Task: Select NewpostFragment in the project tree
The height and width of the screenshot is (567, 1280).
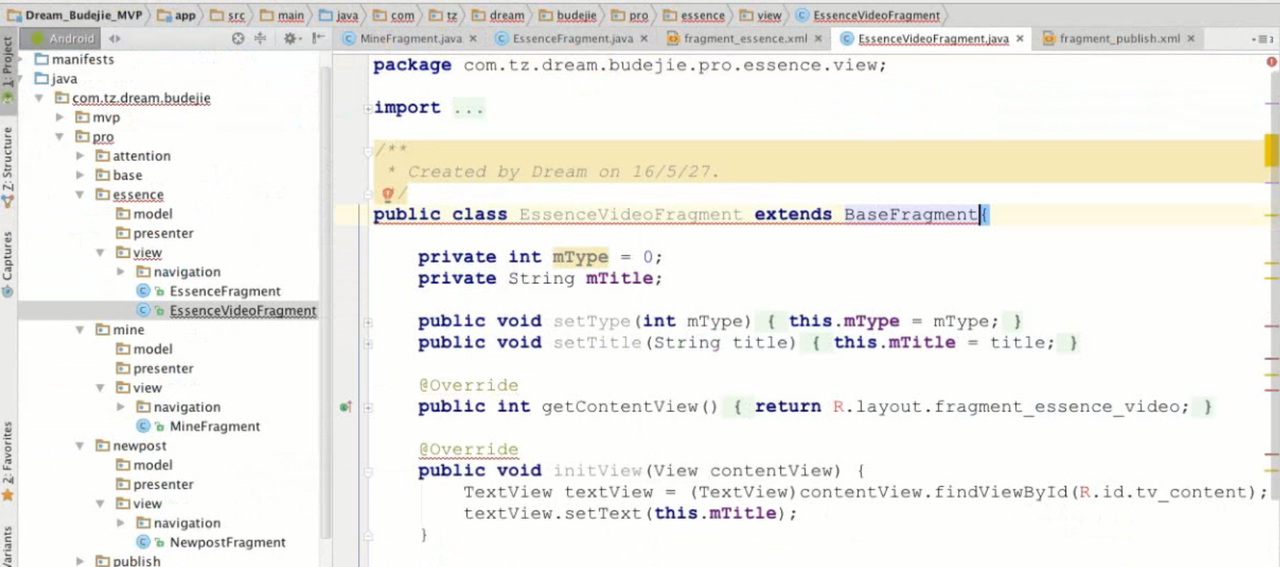Action: click(x=228, y=542)
